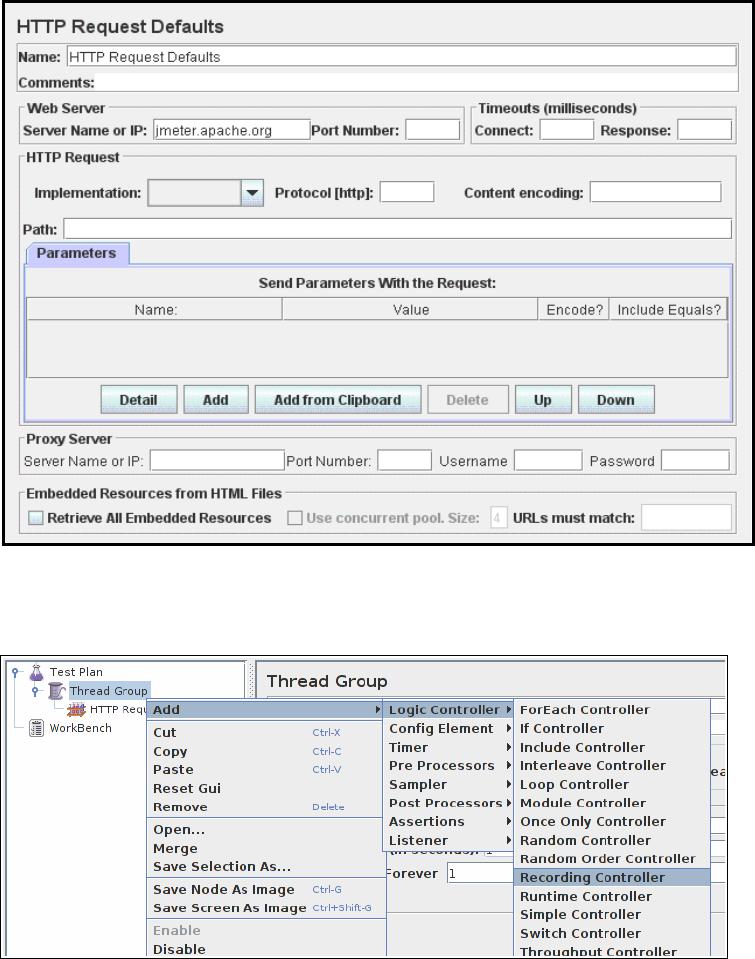Open the Parameters tab
Image resolution: width=755 pixels, height=959 pixels.
pyautogui.click(x=76, y=253)
